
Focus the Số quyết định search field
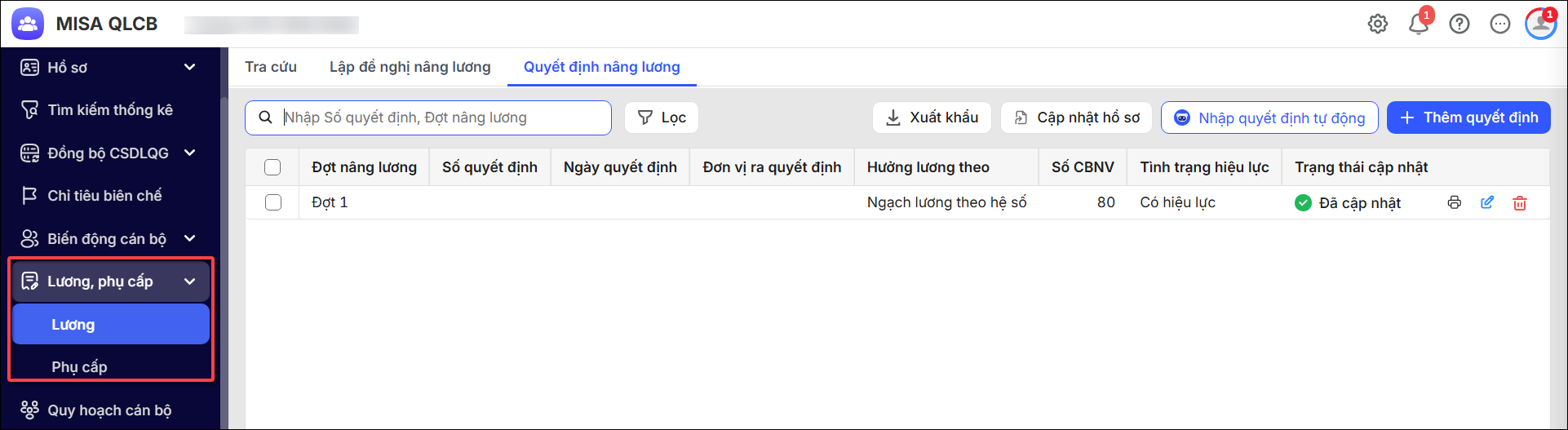[x=428, y=117]
